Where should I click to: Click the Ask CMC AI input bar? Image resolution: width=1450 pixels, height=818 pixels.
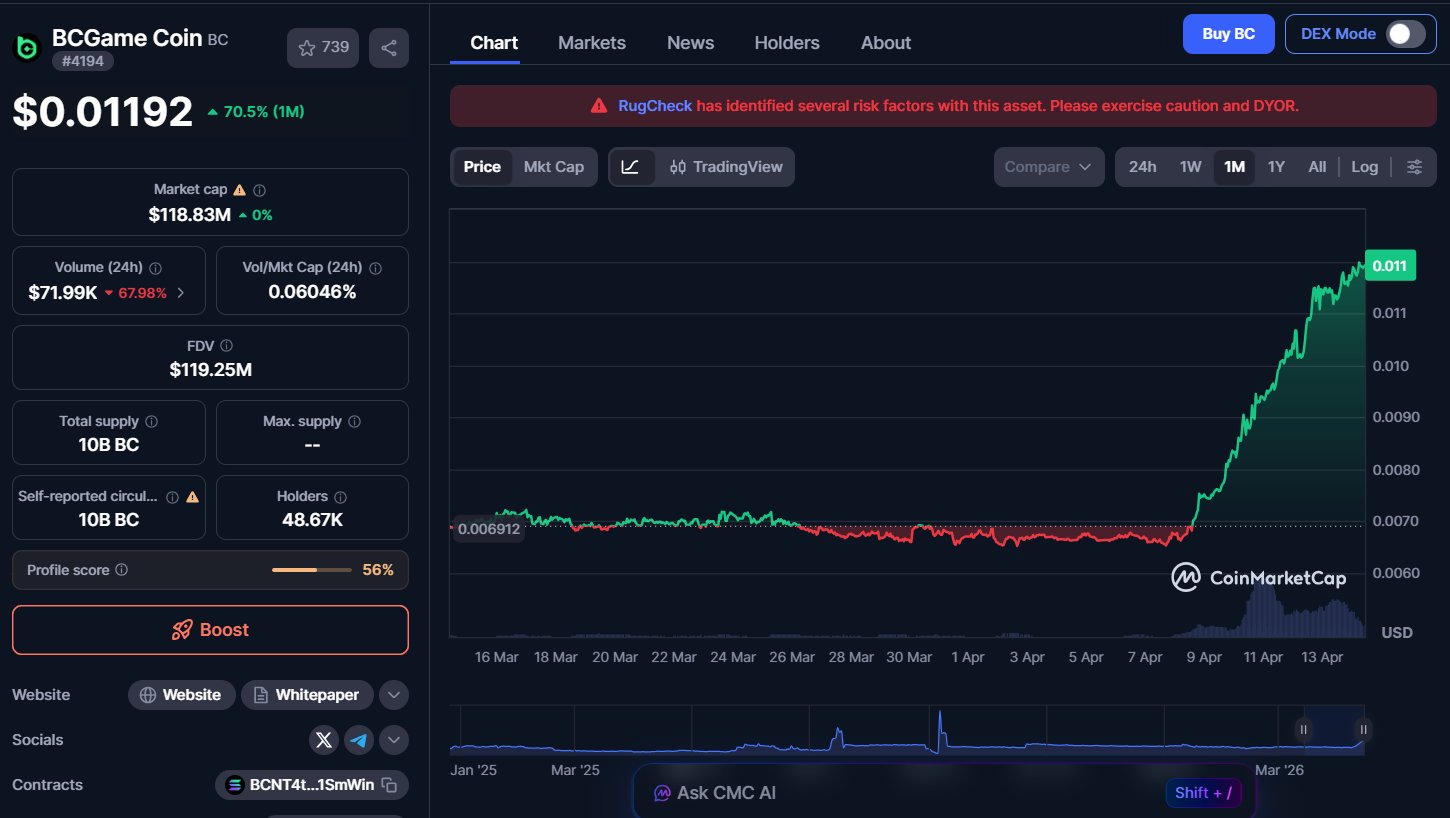pos(900,793)
